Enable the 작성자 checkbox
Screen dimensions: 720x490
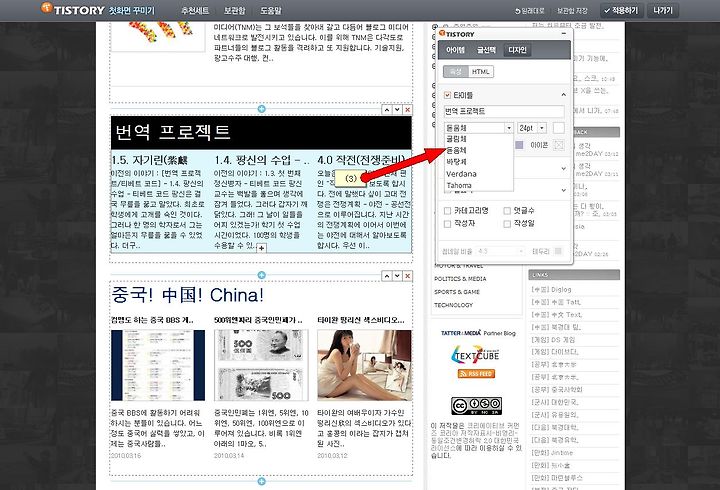click(x=447, y=224)
